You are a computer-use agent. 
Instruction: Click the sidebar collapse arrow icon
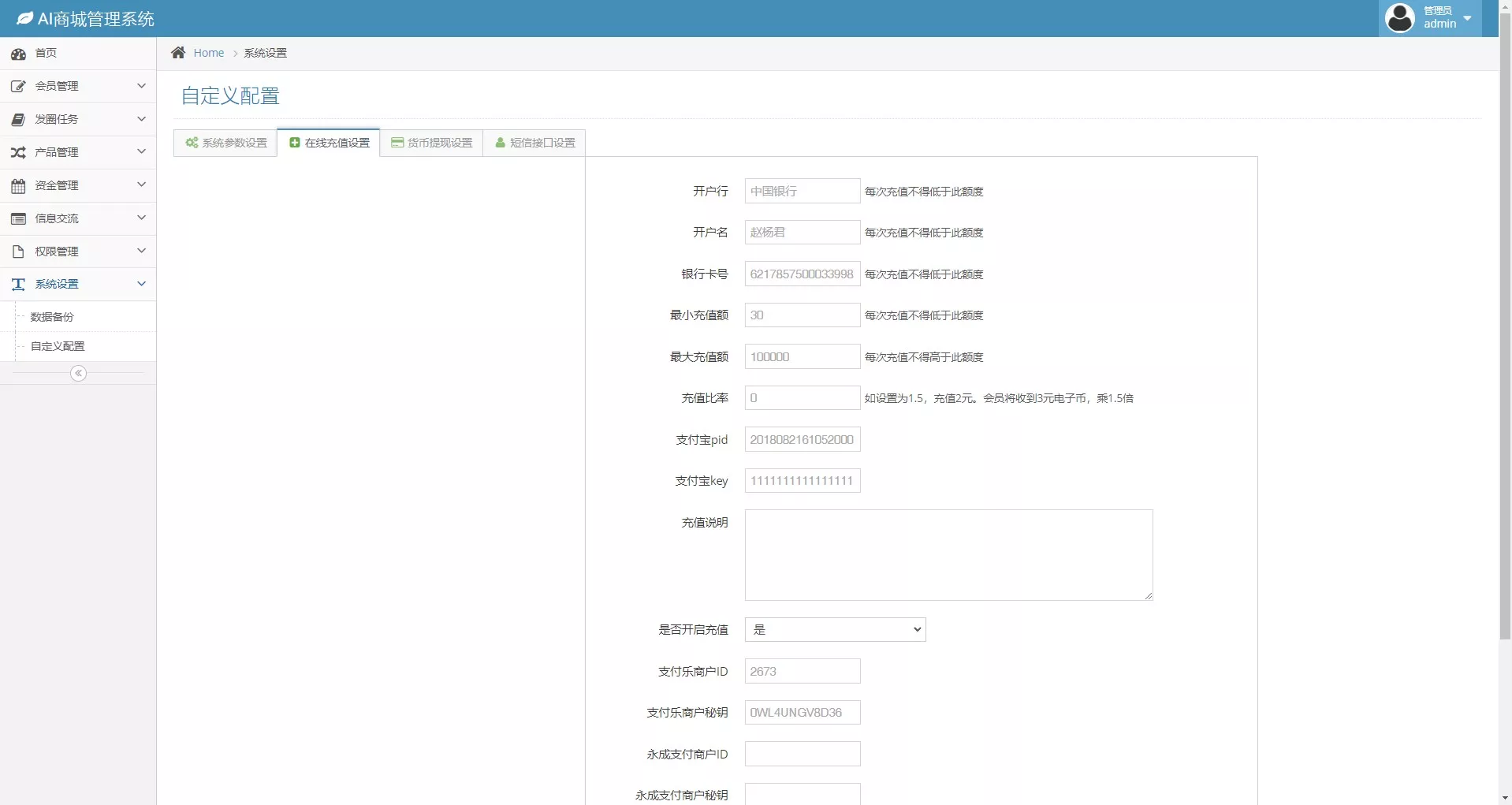[x=78, y=373]
